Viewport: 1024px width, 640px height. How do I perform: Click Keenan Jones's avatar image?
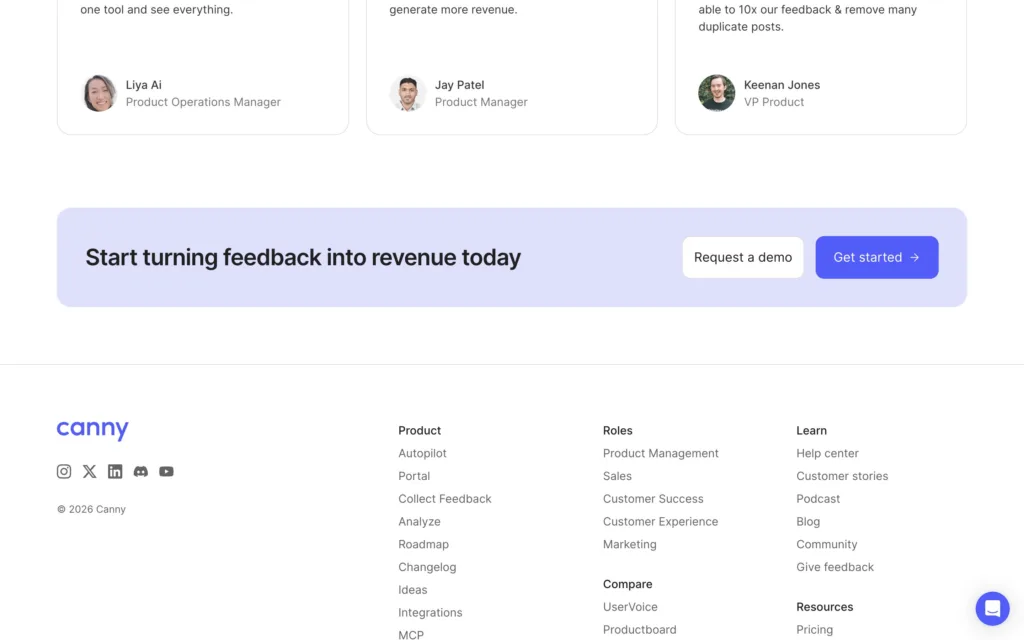716,93
